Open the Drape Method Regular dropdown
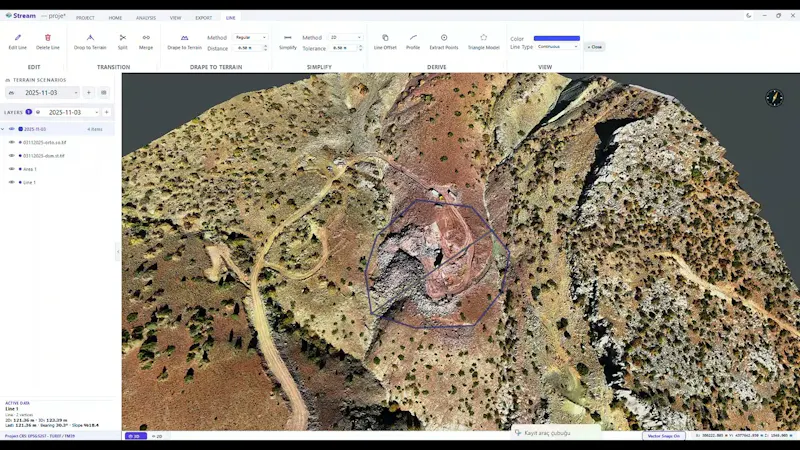 250,37
